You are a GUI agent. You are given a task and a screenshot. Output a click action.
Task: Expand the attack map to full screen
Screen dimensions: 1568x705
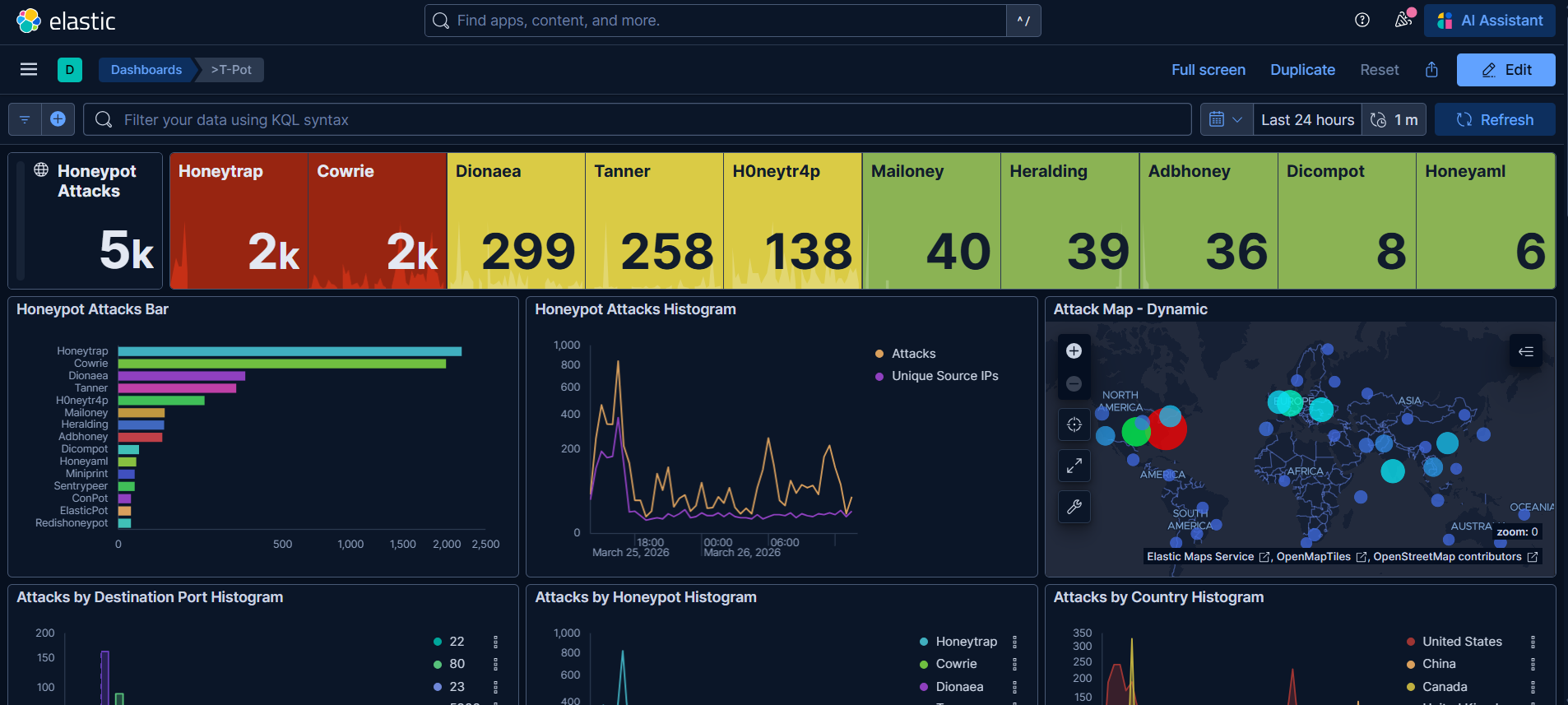point(1074,466)
